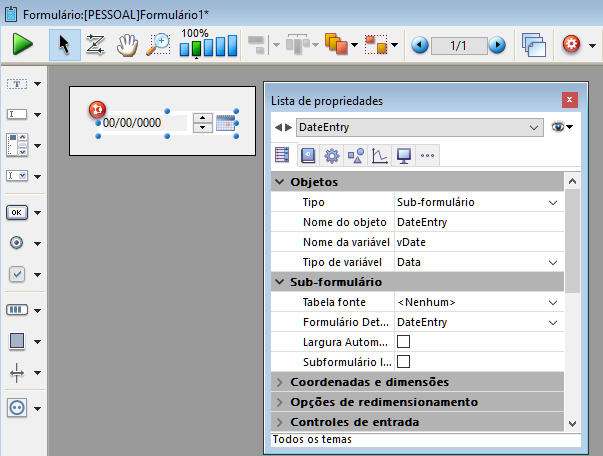The image size is (603, 456).
Task: Switch to the gear-icon properties tab
Action: coord(331,155)
